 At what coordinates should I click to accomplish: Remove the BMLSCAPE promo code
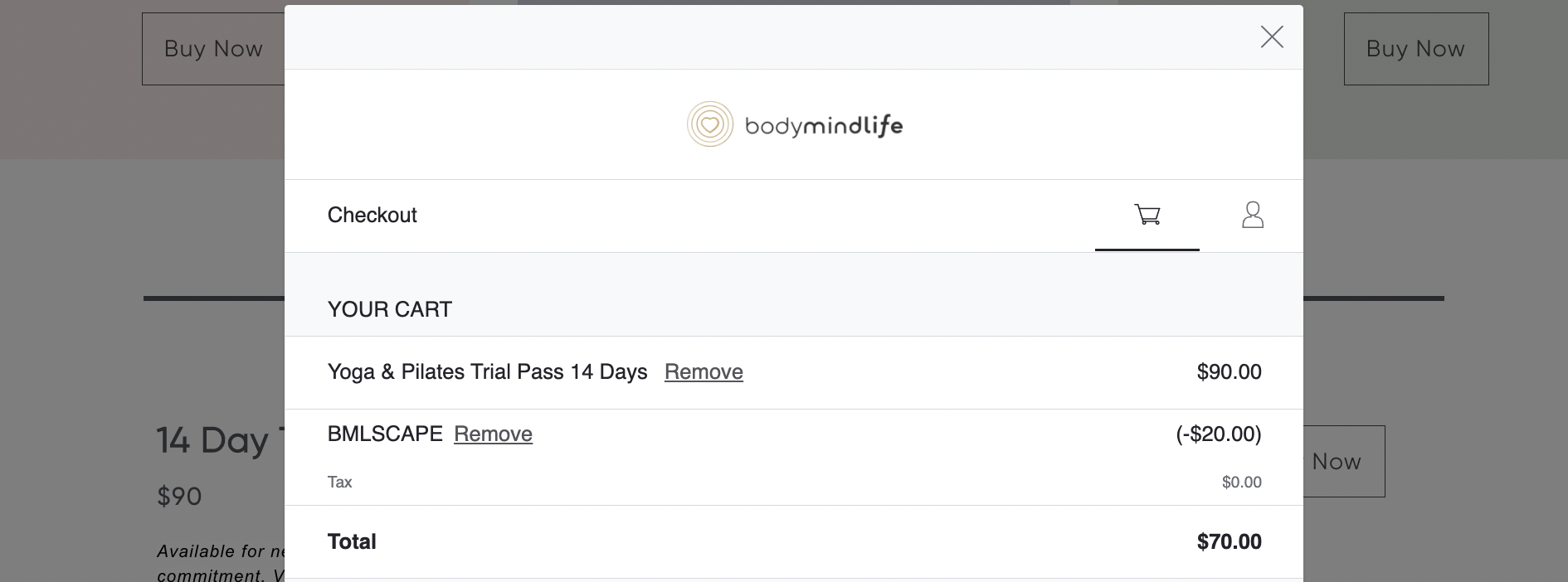point(493,434)
